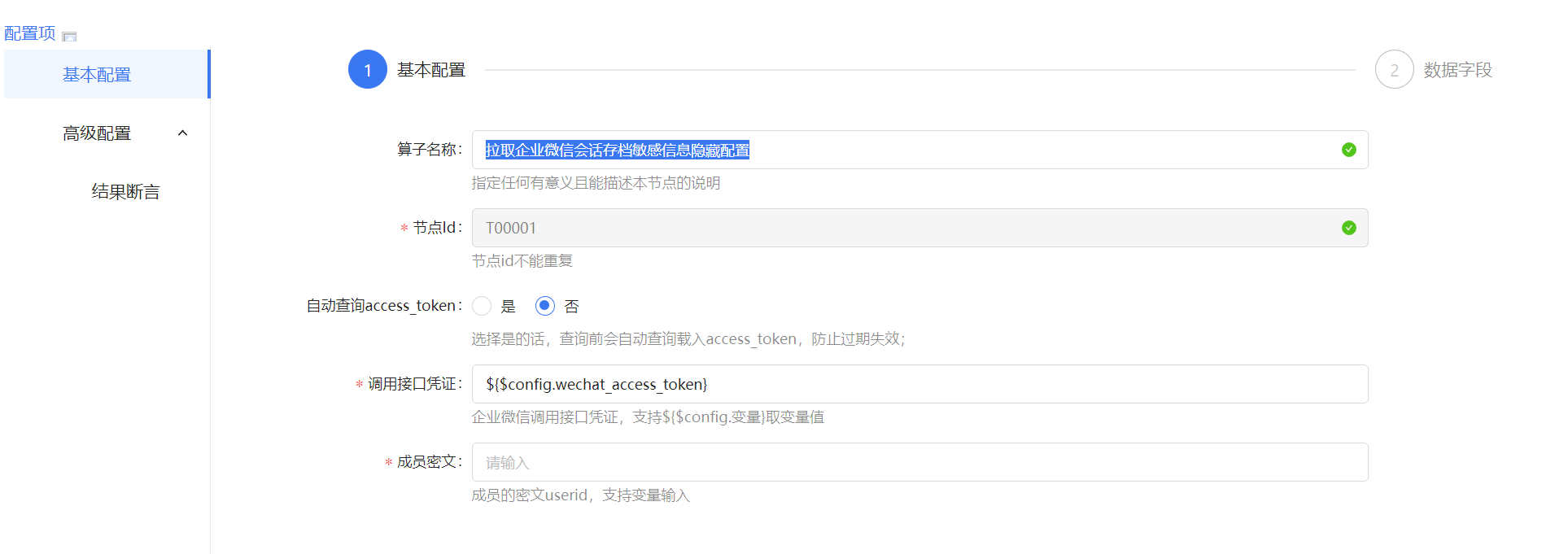This screenshot has width=1568, height=554.
Task: Open 结果断言 in the sidebar
Action: pos(125,192)
